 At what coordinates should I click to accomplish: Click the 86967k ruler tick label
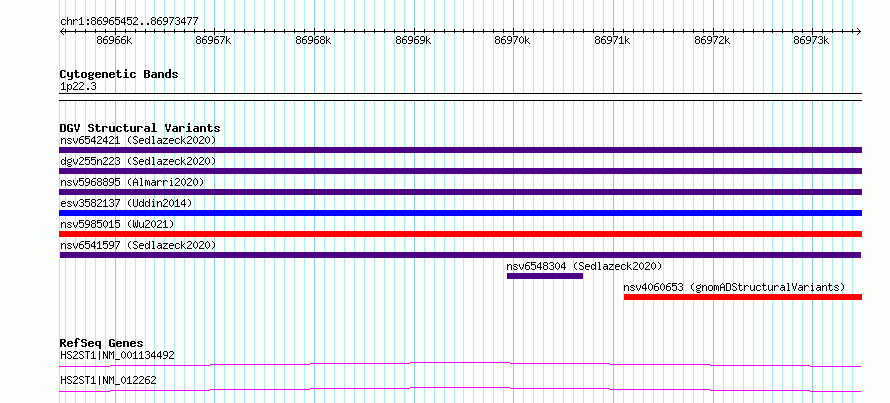pyautogui.click(x=213, y=41)
